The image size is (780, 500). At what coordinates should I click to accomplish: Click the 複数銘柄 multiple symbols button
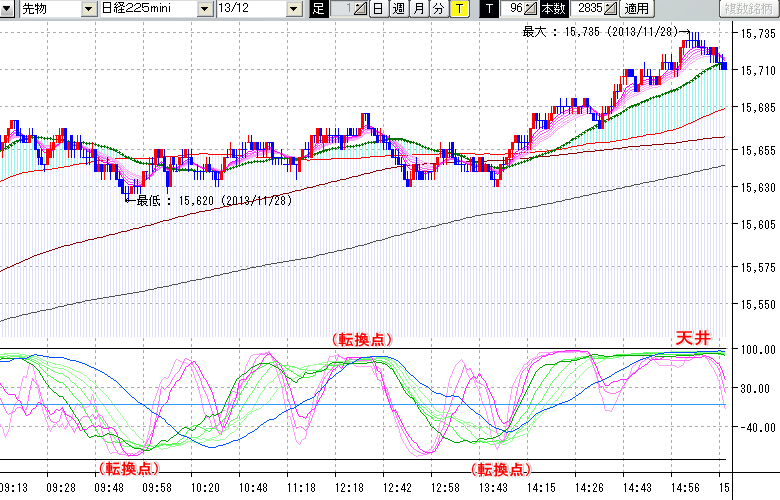click(749, 8)
